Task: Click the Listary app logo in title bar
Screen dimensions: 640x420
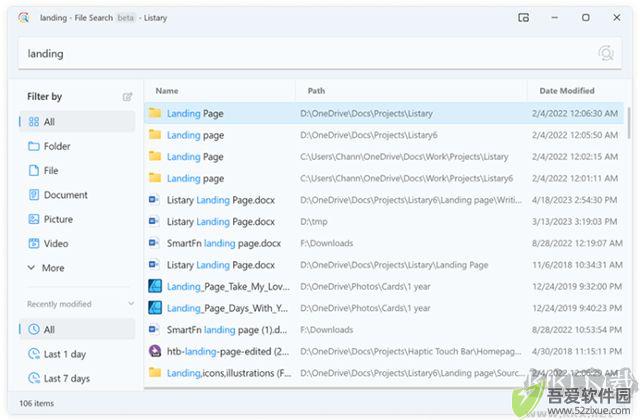Action: (24, 18)
